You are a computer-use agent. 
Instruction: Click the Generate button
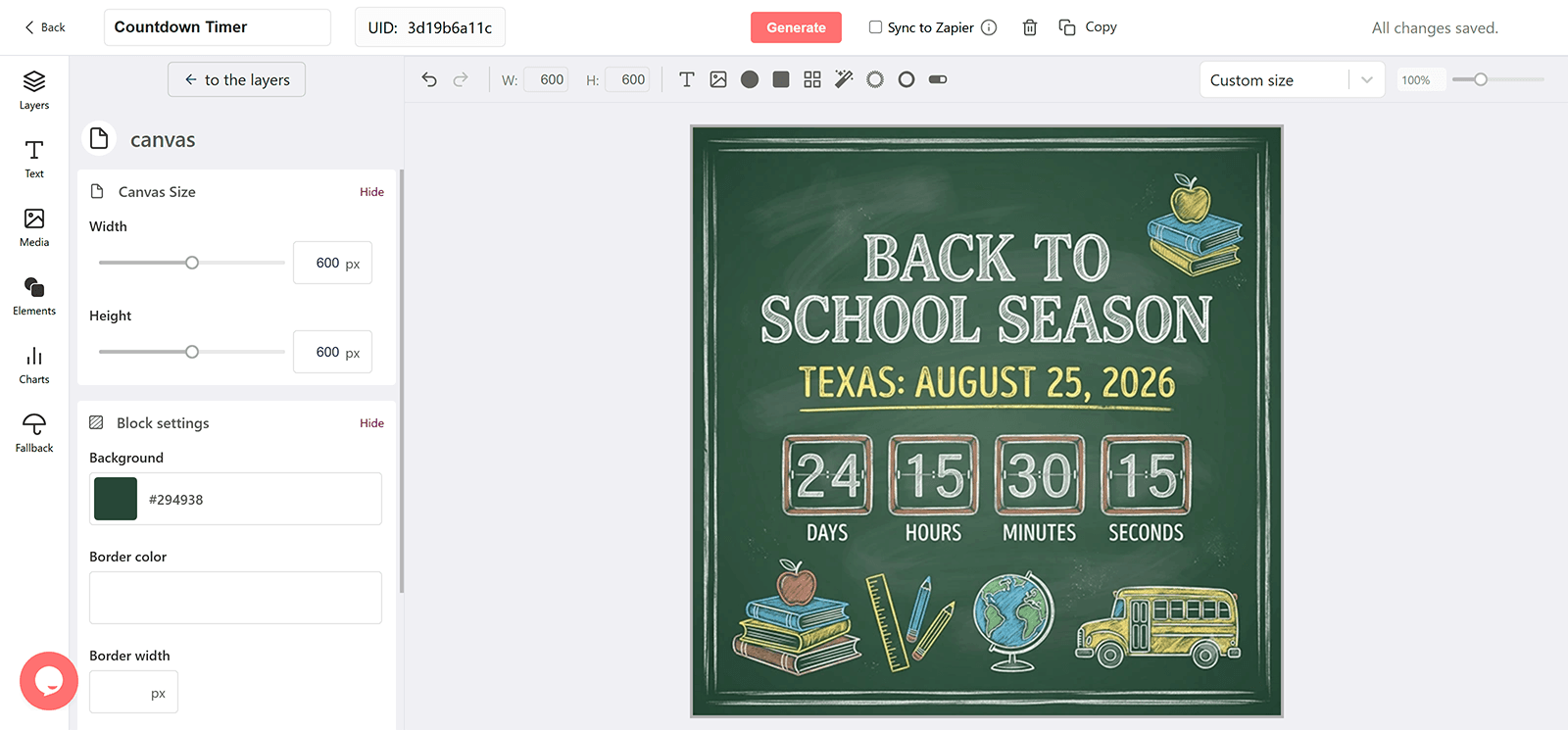click(x=796, y=27)
